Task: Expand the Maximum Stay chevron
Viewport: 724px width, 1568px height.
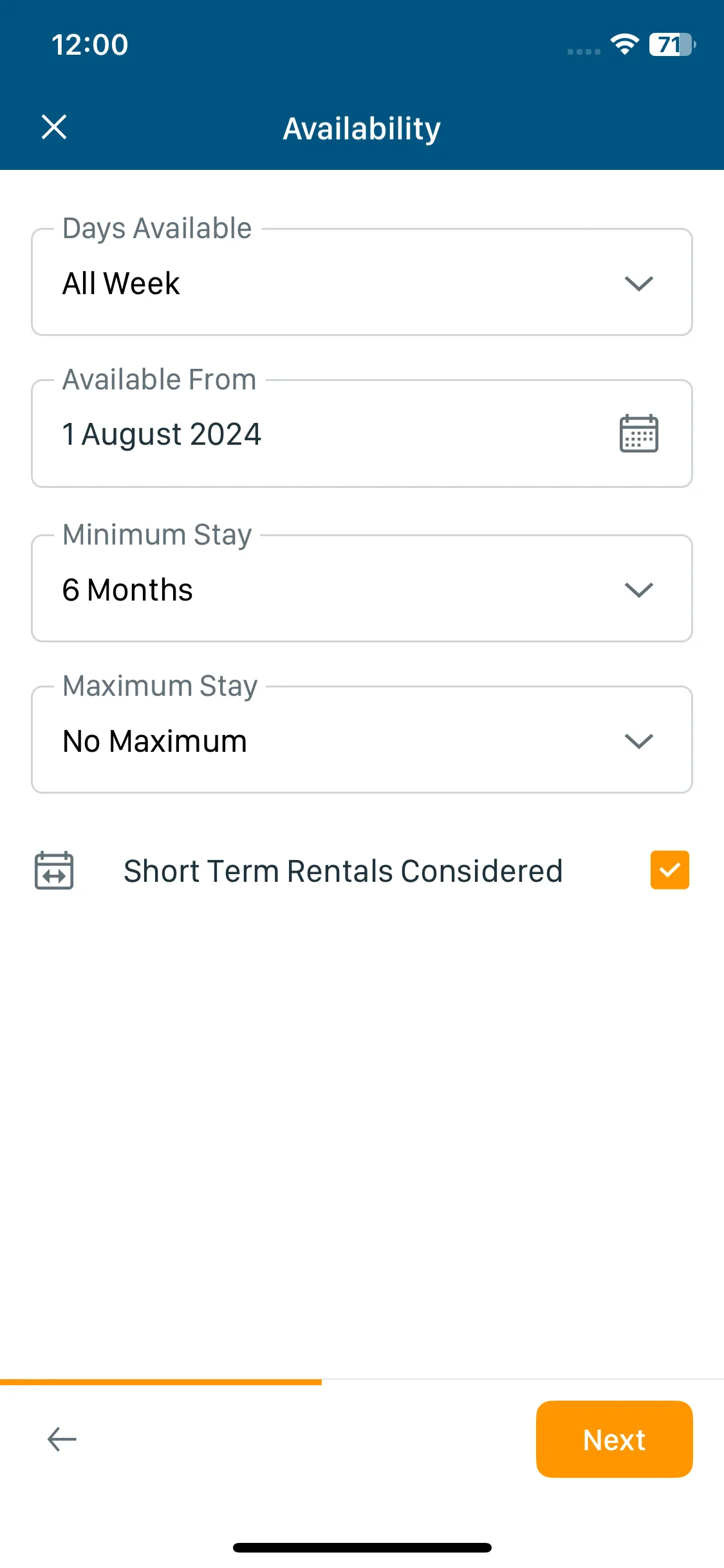Action: [638, 741]
